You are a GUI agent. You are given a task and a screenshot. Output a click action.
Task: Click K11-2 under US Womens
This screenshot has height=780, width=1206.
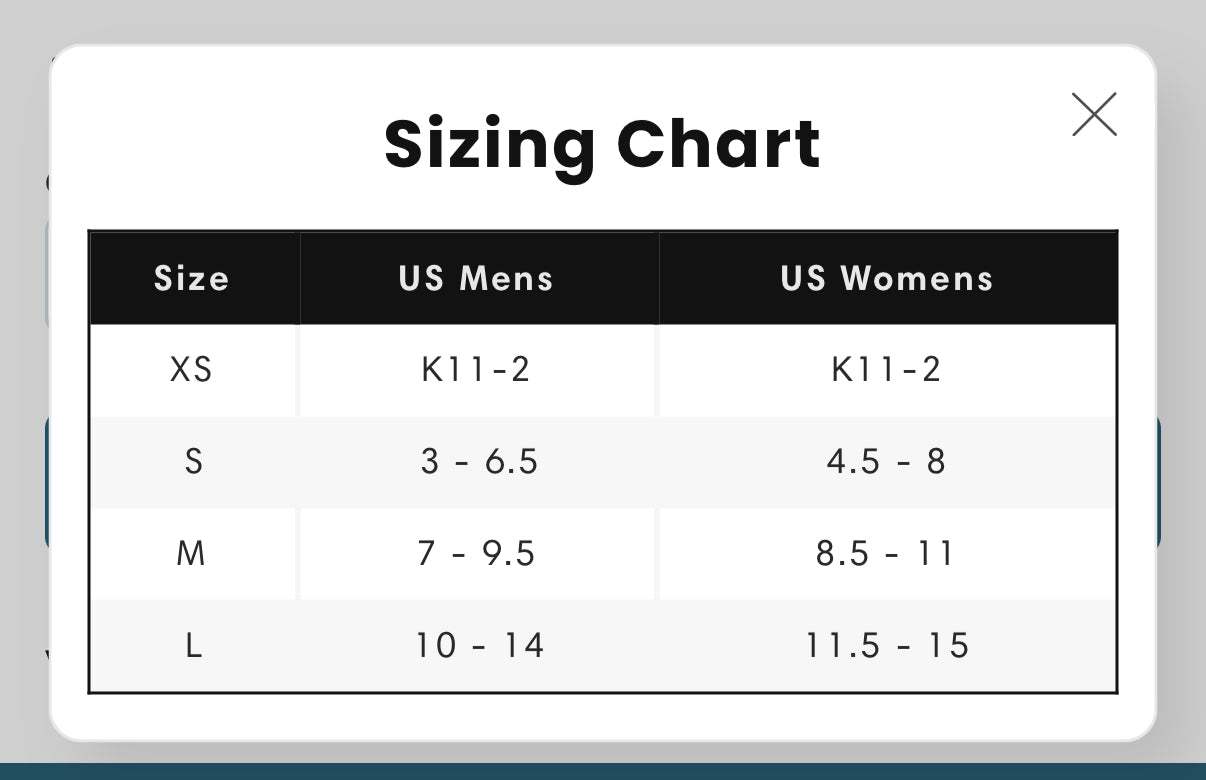887,370
